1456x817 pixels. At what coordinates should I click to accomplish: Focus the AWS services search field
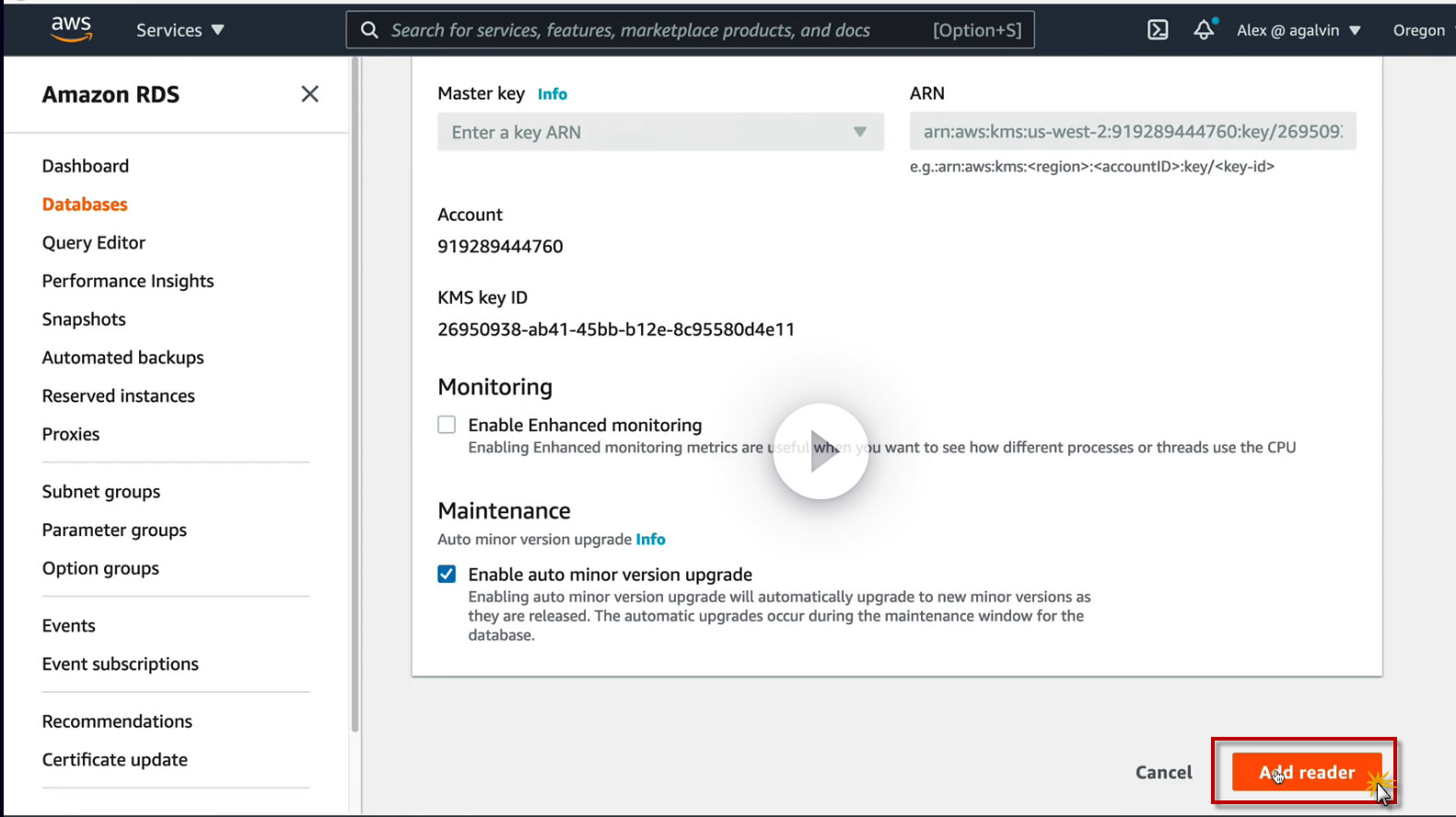click(690, 29)
